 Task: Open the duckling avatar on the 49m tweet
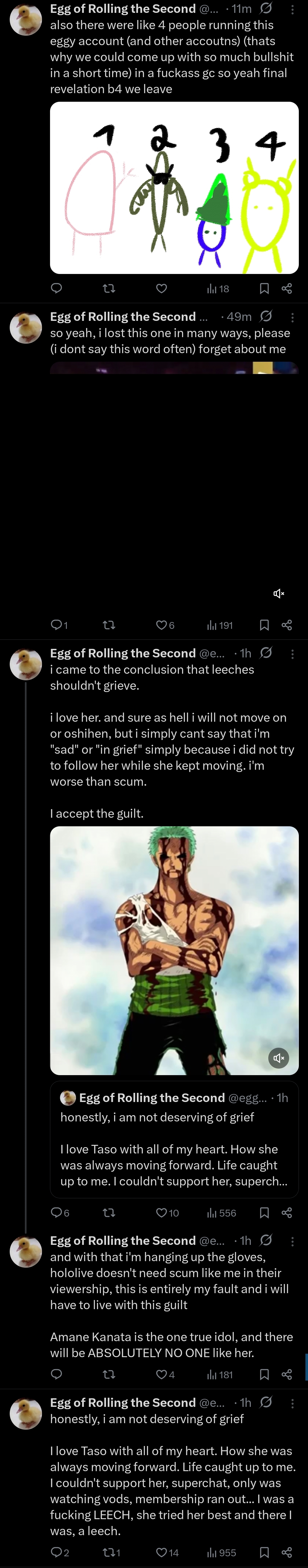click(25, 328)
